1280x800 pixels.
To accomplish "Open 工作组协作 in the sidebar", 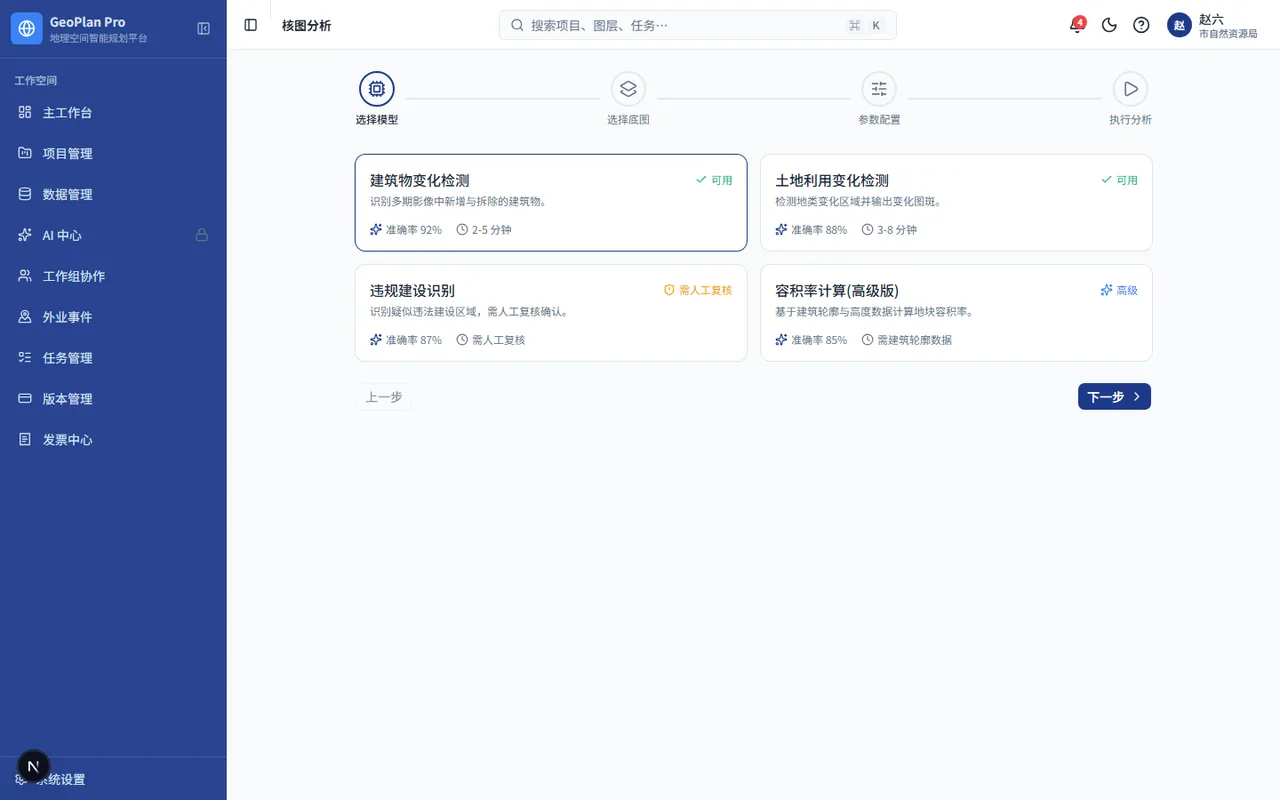I will pyautogui.click(x=113, y=276).
